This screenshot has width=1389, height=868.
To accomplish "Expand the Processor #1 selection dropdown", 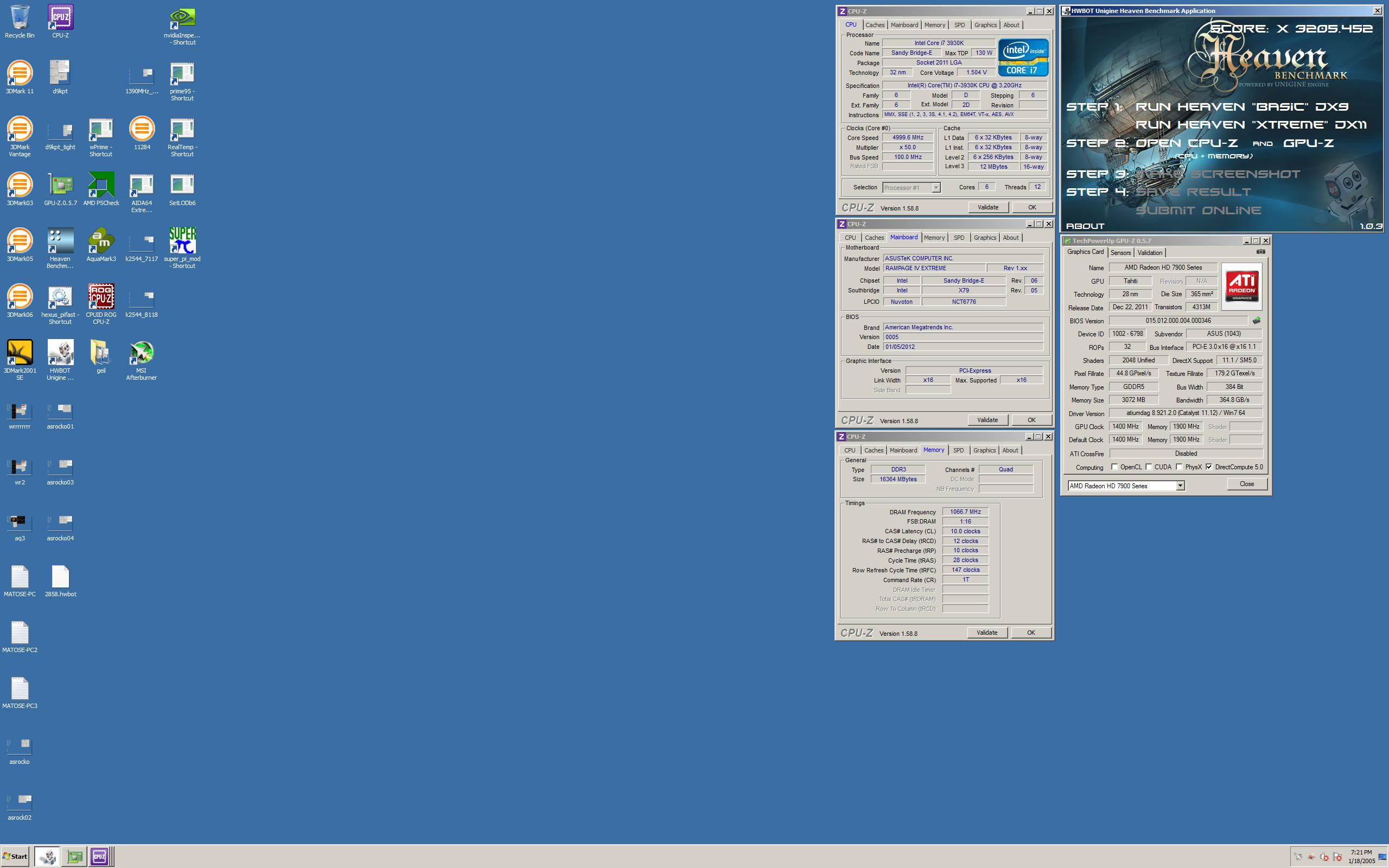I will 936,188.
